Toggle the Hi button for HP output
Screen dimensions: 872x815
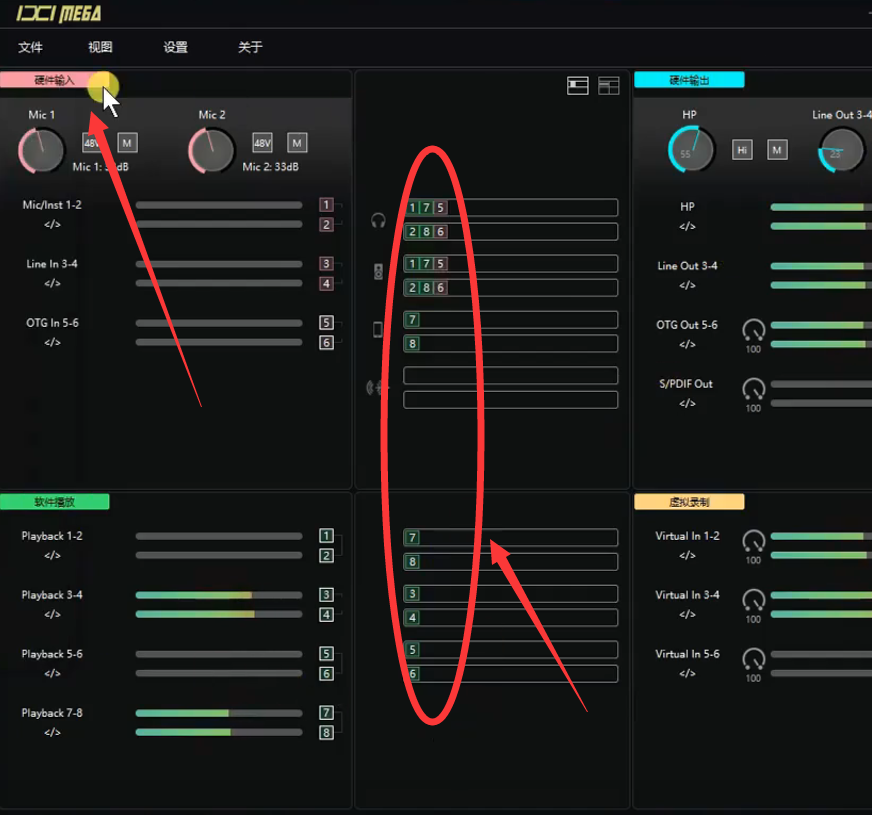pos(742,150)
